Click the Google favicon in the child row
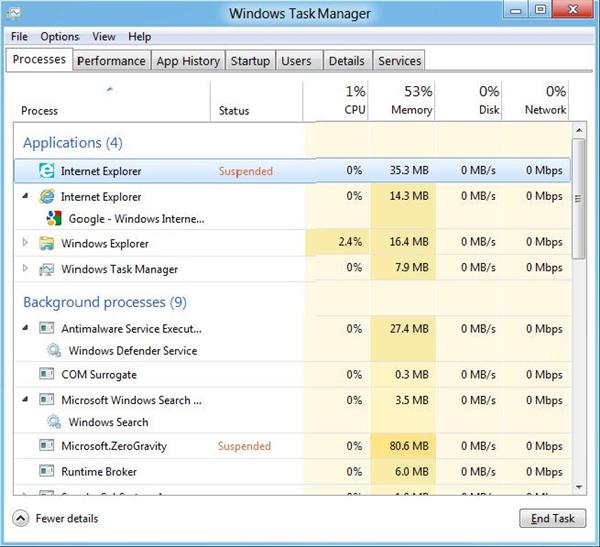 pyautogui.click(x=54, y=218)
